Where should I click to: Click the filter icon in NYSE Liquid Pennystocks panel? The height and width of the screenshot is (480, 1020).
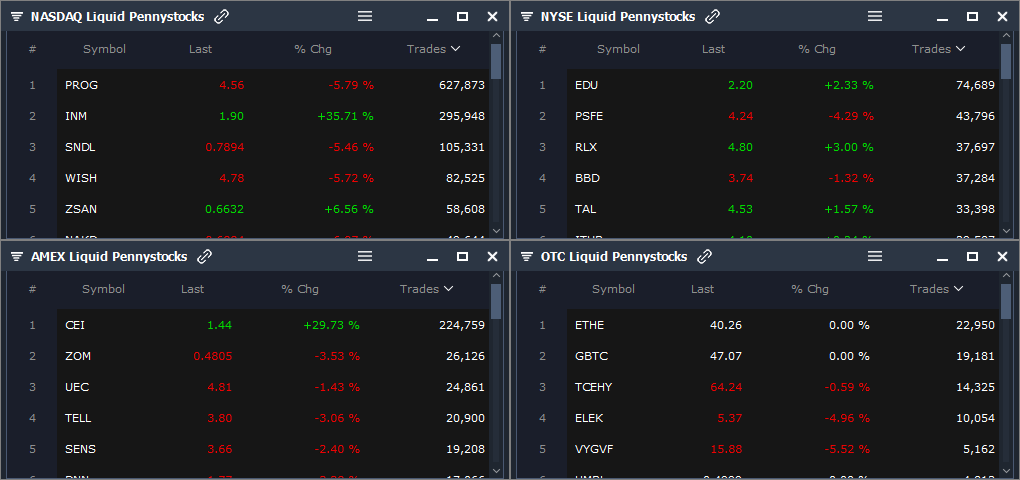coord(527,17)
